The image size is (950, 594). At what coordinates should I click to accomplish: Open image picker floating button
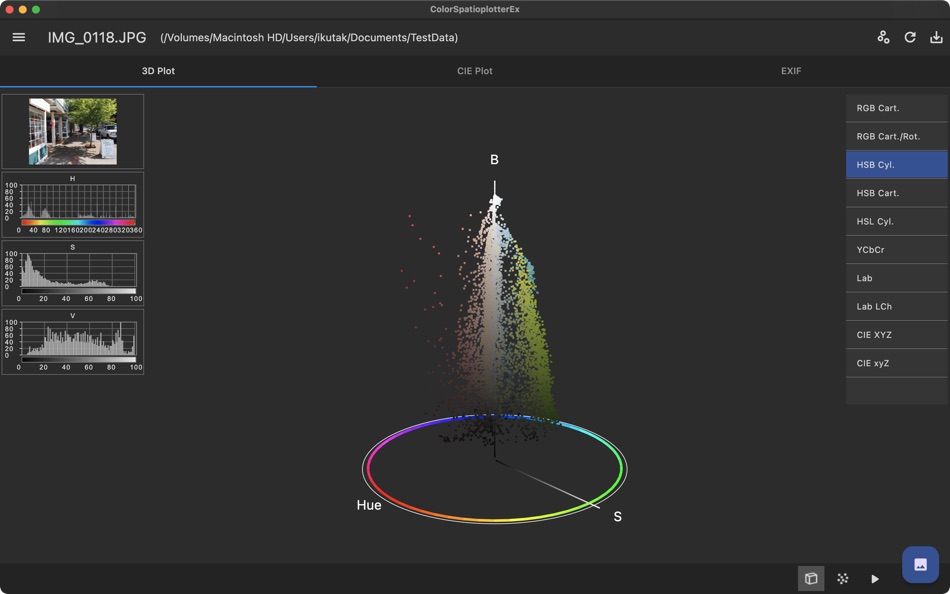(920, 564)
